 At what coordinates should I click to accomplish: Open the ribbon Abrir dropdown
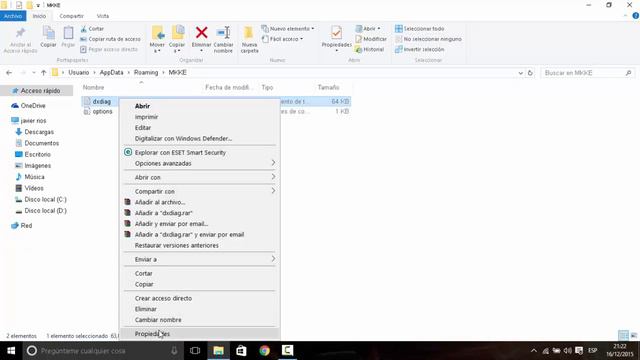(x=368, y=29)
